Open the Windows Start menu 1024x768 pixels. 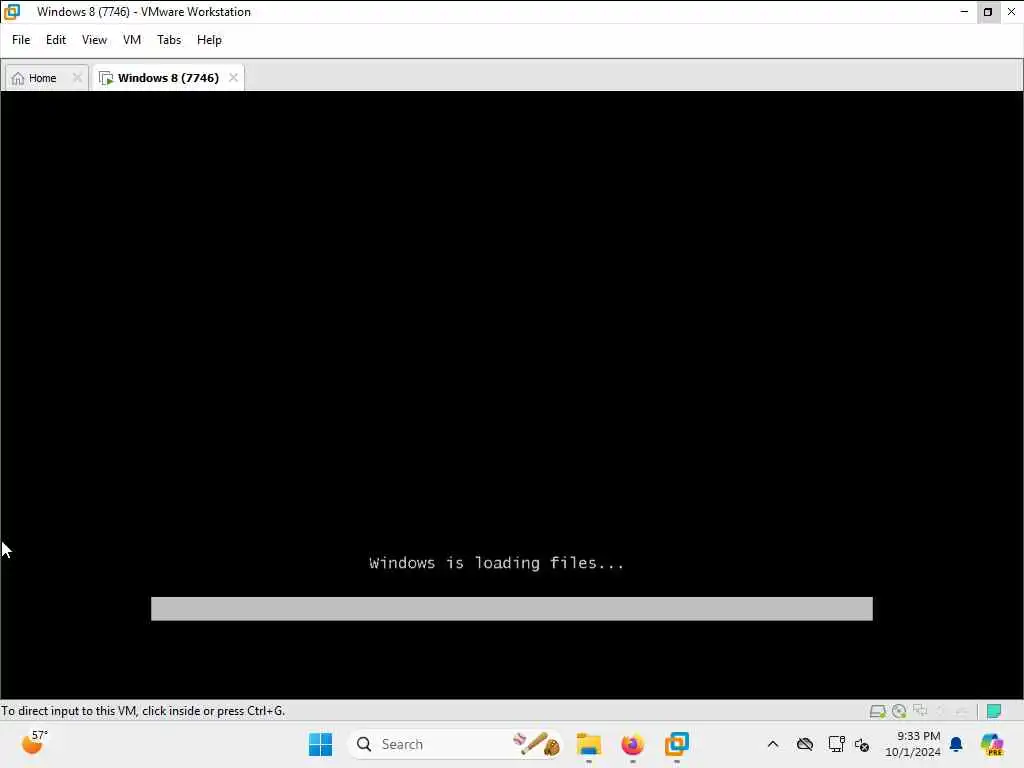click(x=320, y=744)
